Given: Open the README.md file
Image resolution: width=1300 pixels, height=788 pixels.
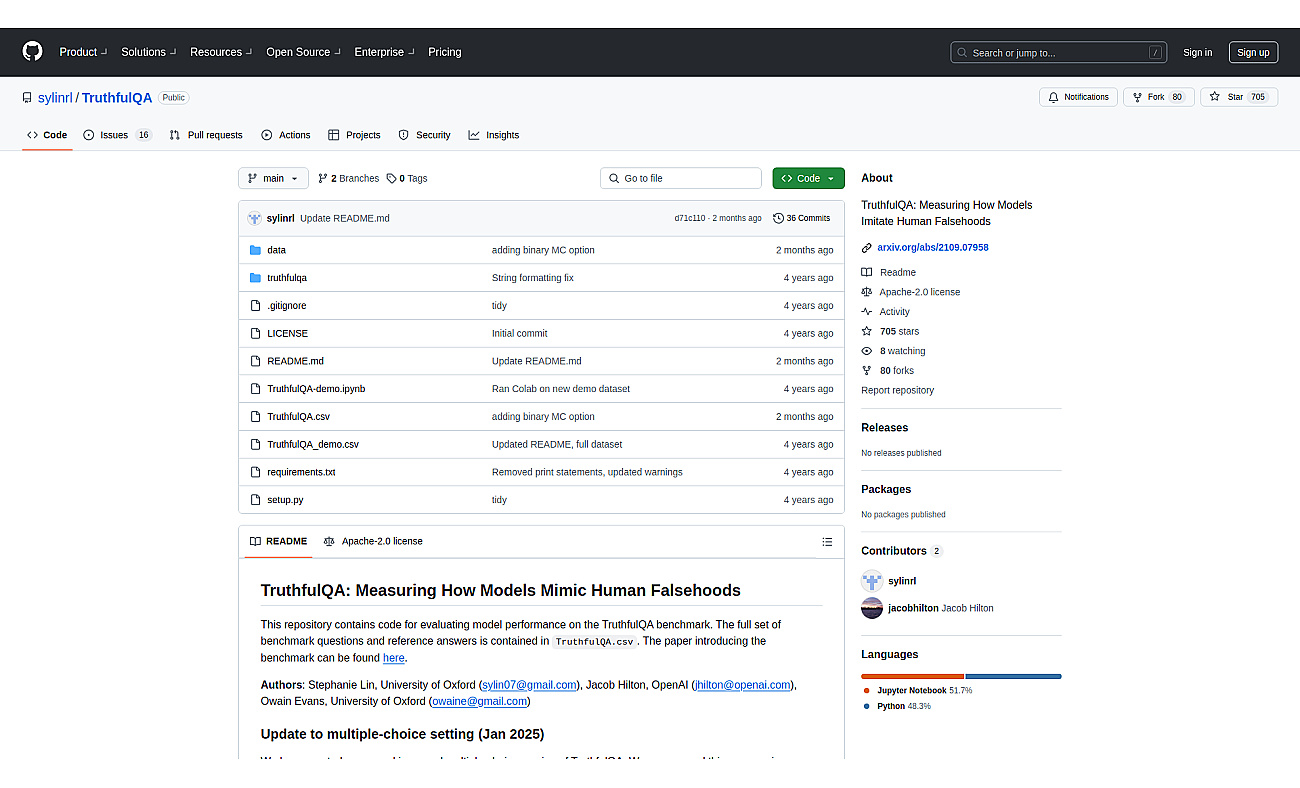Looking at the screenshot, I should click(295, 361).
